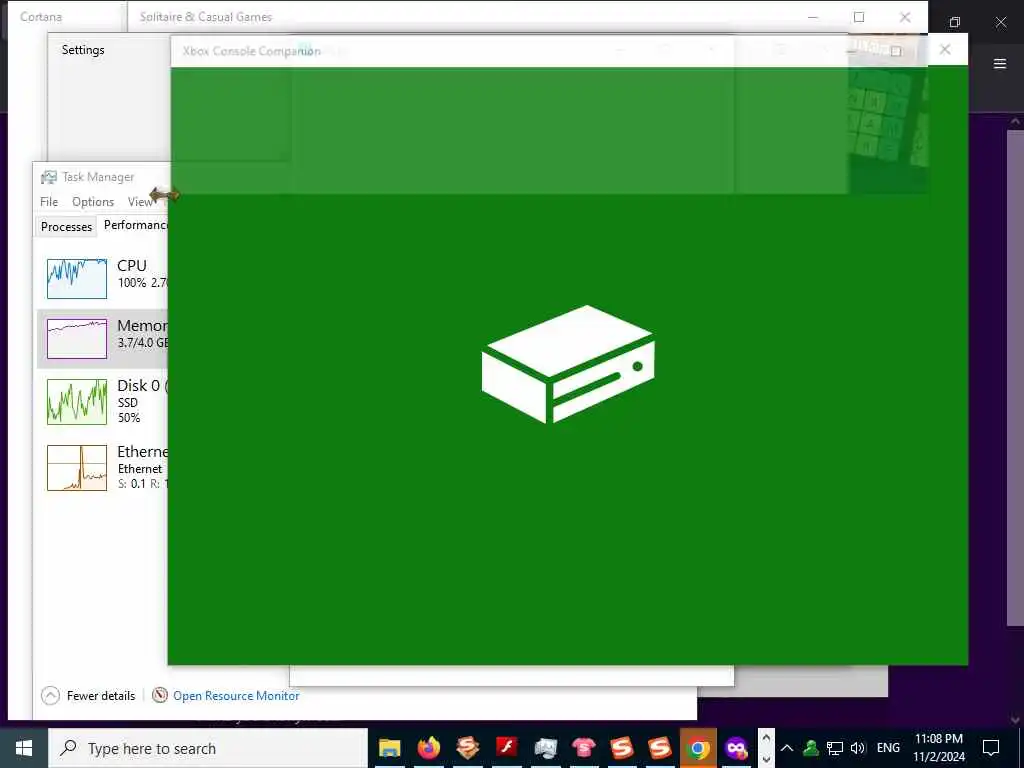
Task: Open the Action Center notifications icon
Action: pyautogui.click(x=991, y=748)
